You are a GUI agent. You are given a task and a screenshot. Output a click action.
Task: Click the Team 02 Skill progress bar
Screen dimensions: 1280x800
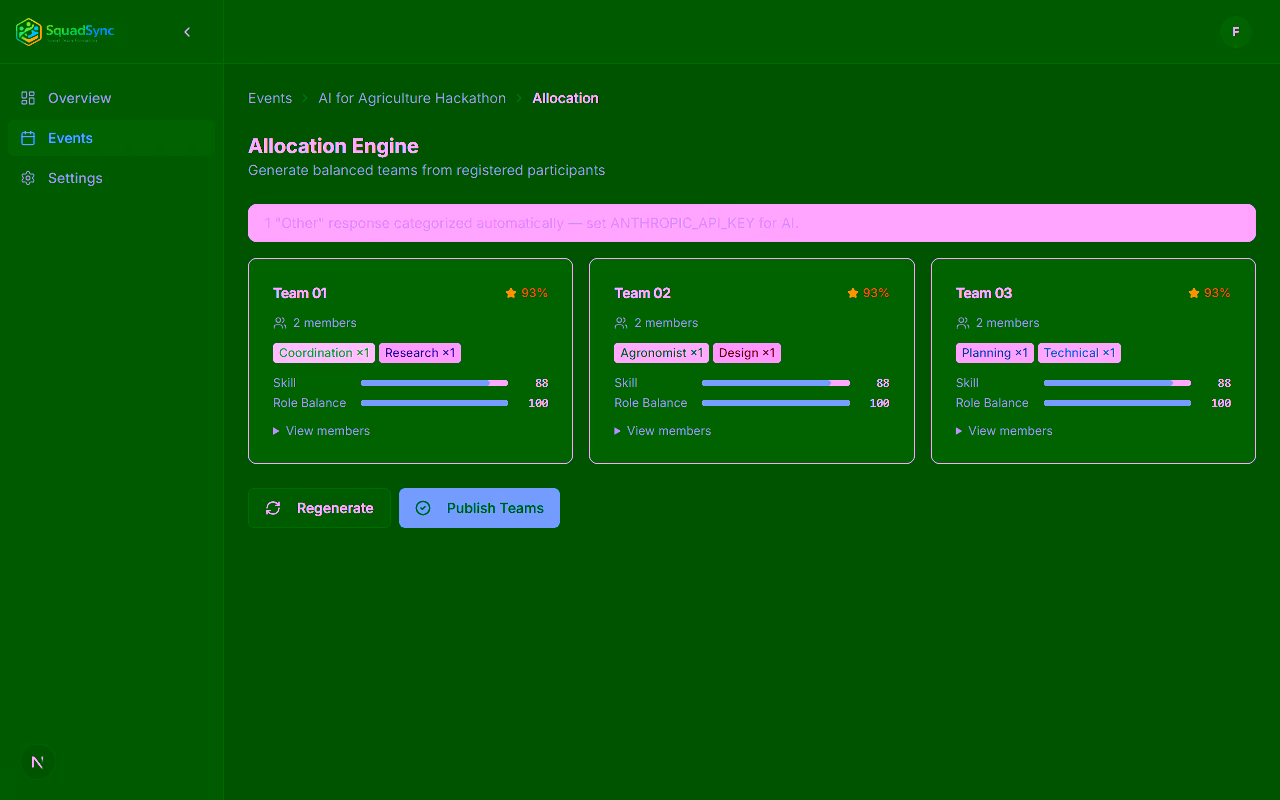(776, 383)
